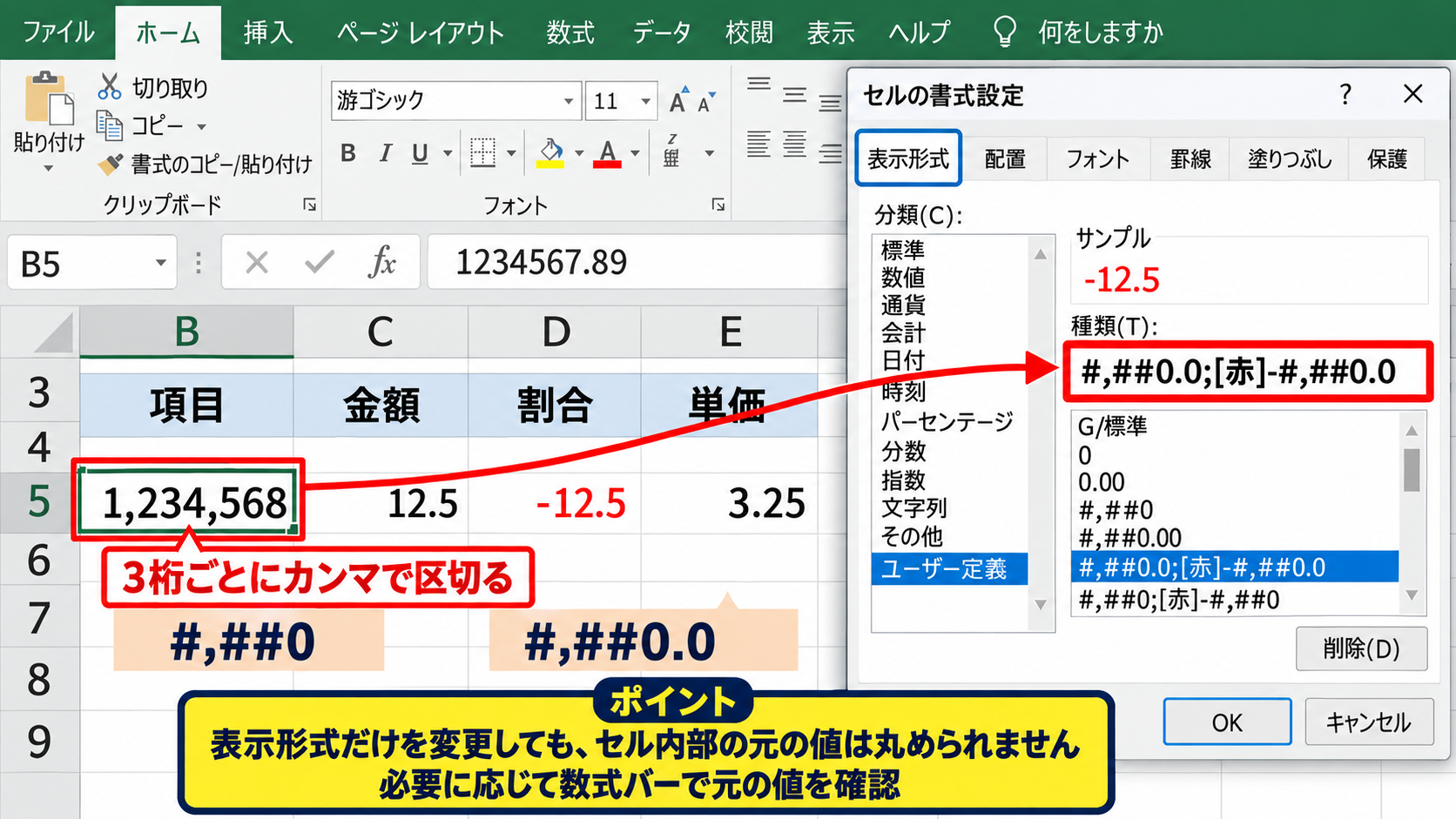The image size is (1456, 819).
Task: Click the cancel X icon in formula bar
Action: (x=257, y=262)
